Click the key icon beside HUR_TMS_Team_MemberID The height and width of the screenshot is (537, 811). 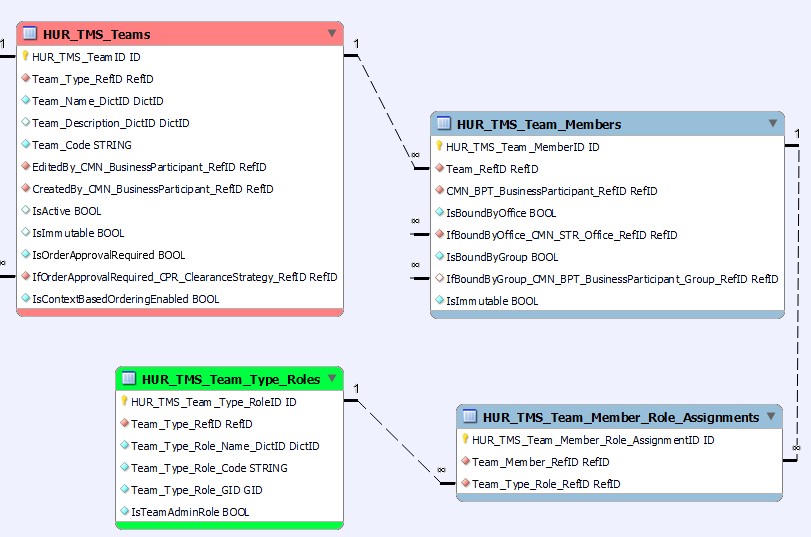coord(439,147)
